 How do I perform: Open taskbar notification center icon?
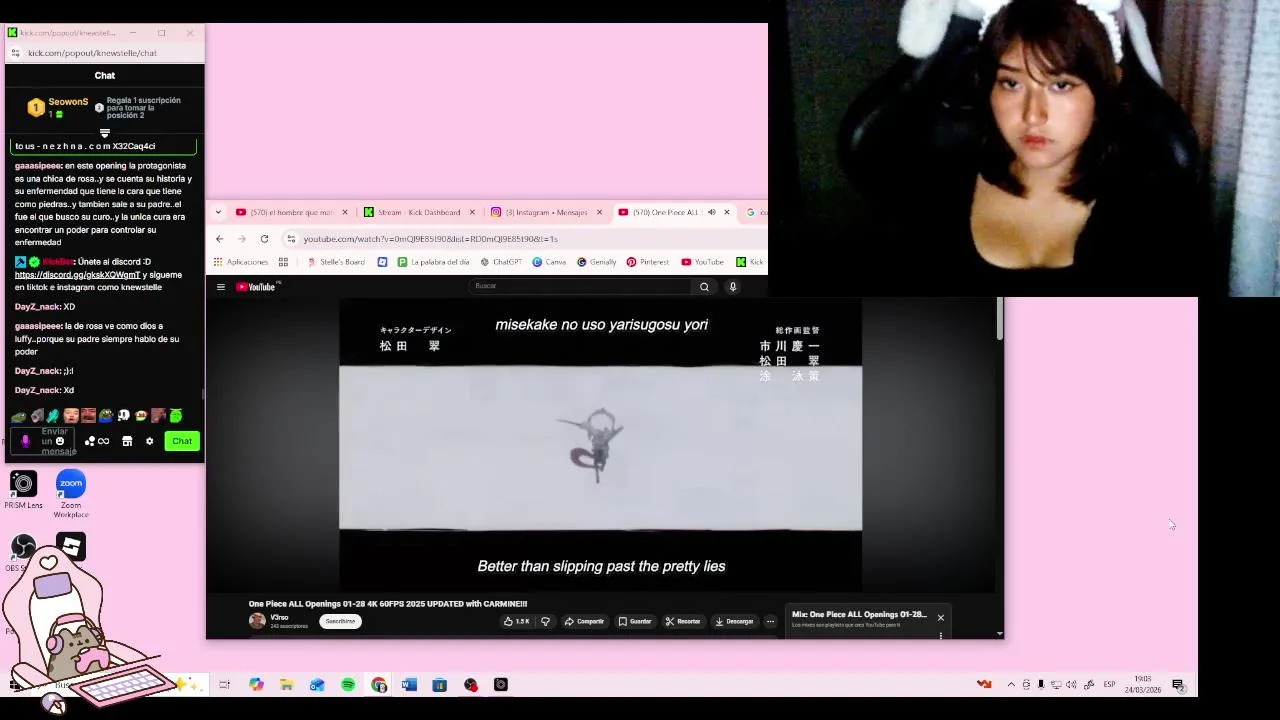1178,685
